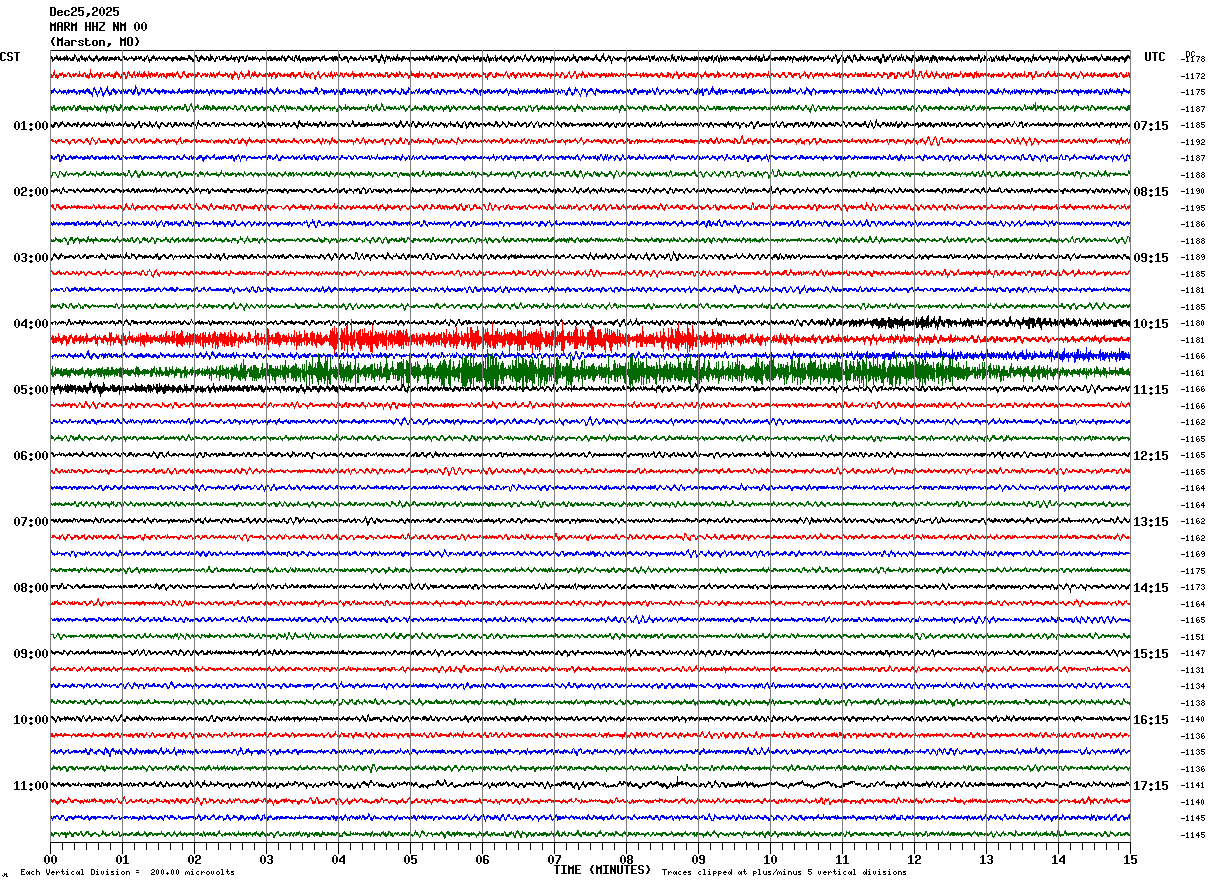The image size is (1210, 886).
Task: Click the 11:15 UTC time label
Action: (1151, 390)
